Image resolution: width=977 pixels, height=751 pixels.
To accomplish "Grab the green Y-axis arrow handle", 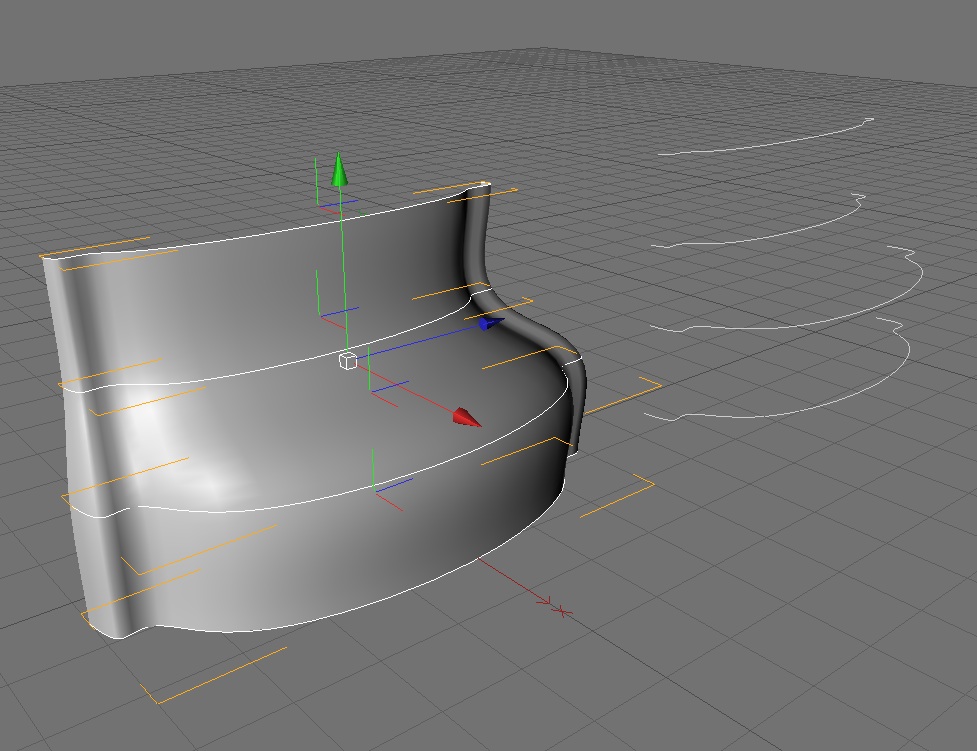I will pos(339,170).
